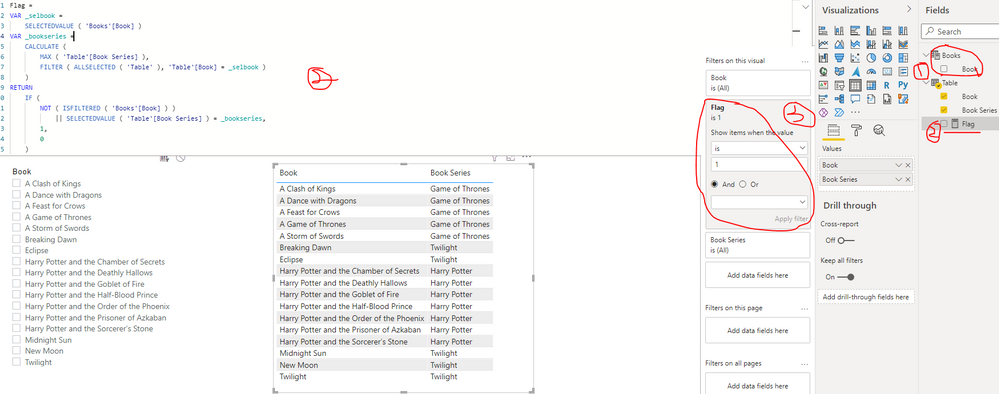The width and height of the screenshot is (999, 394).
Task: Open Filters on this page options
Action: coord(804,308)
